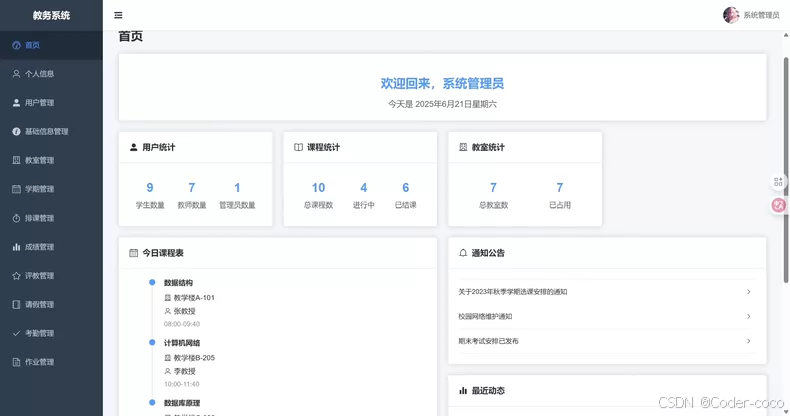The height and width of the screenshot is (416, 790).
Task: Expand the 期末考试安排已发布 chevron arrow
Action: [x=749, y=341]
